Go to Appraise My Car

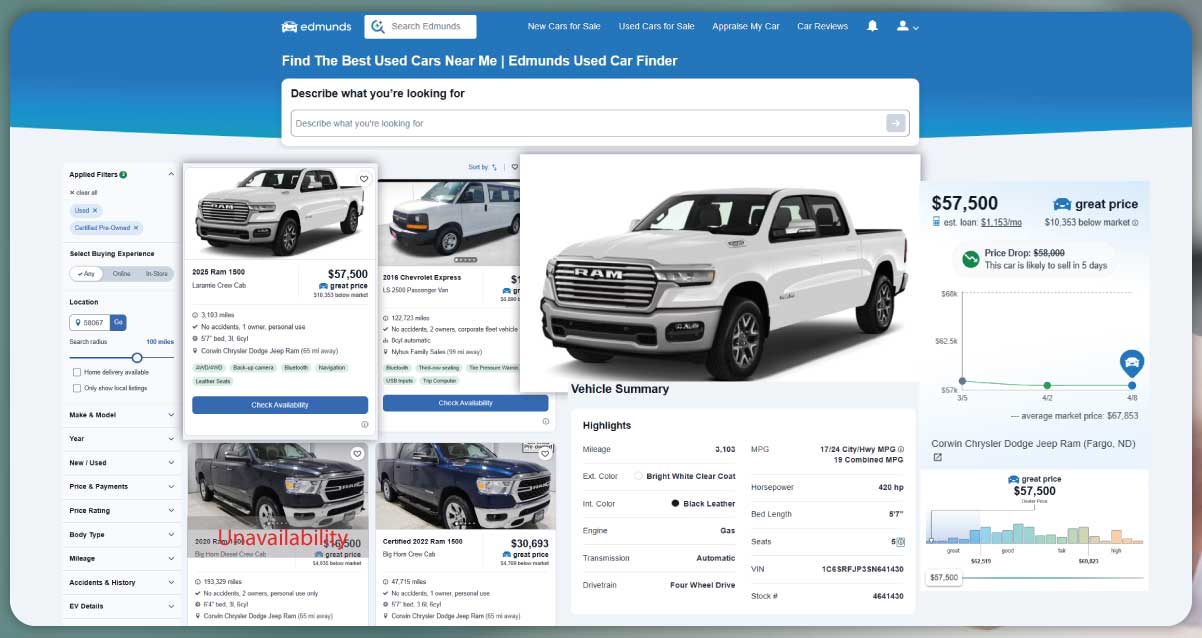click(x=746, y=27)
